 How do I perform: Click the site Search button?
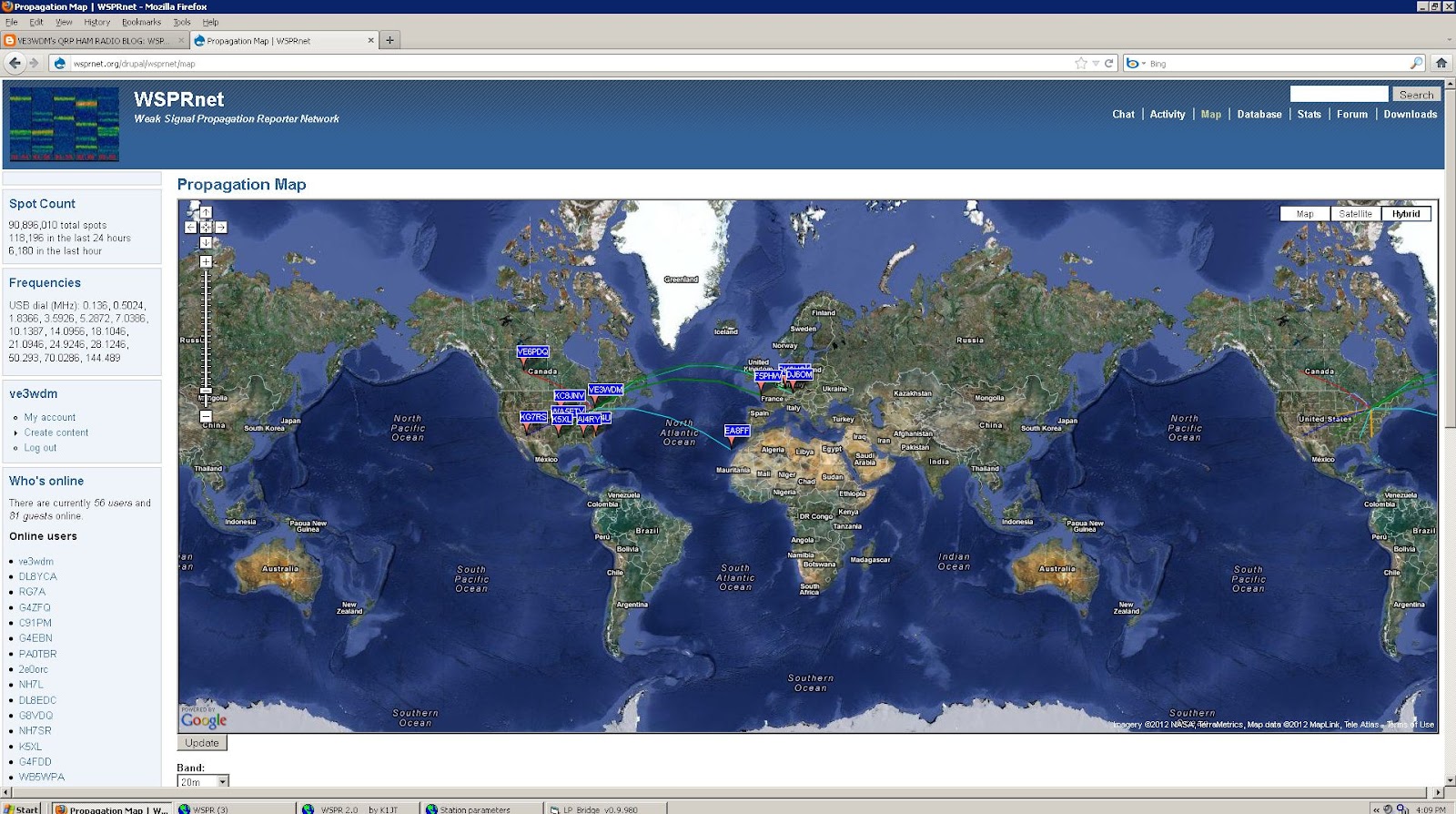(1416, 95)
